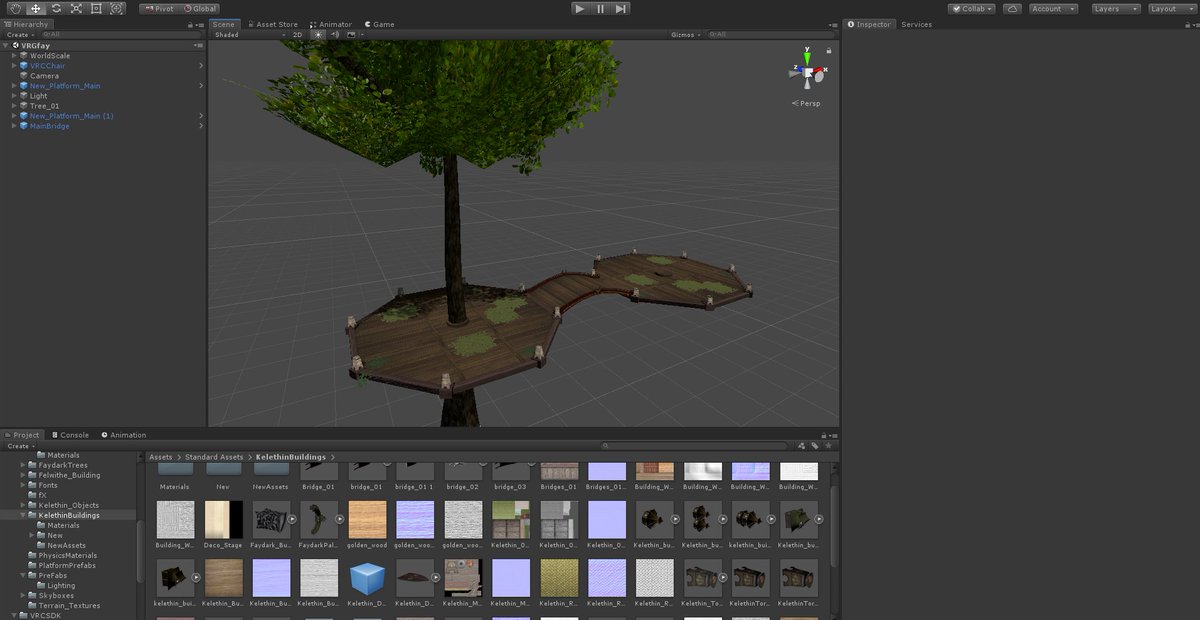Select the Rect transform tool
Image resolution: width=1200 pixels, height=620 pixels.
97,8
